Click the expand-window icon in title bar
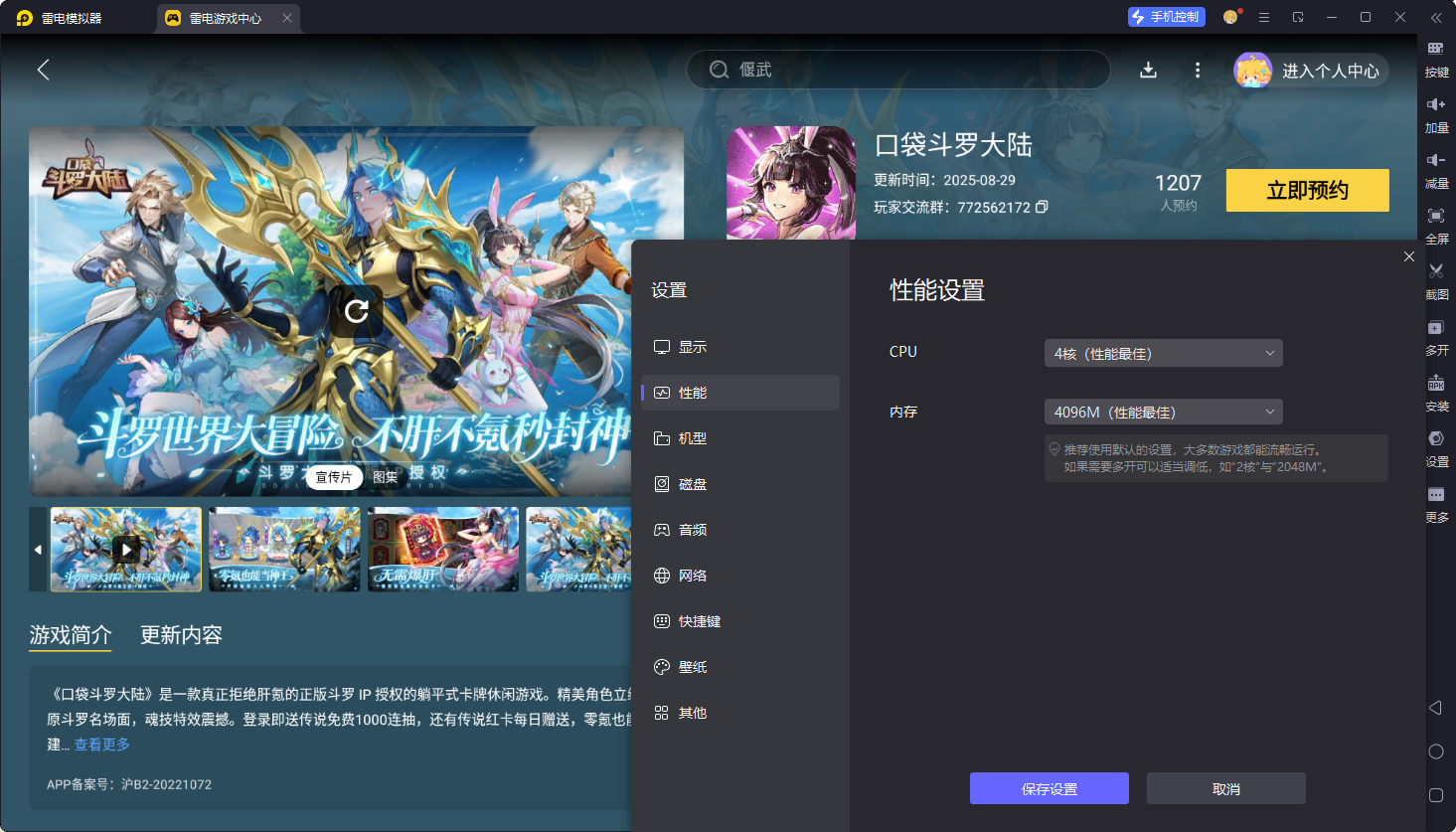Screen dimensions: 1456x832 click(x=1298, y=17)
